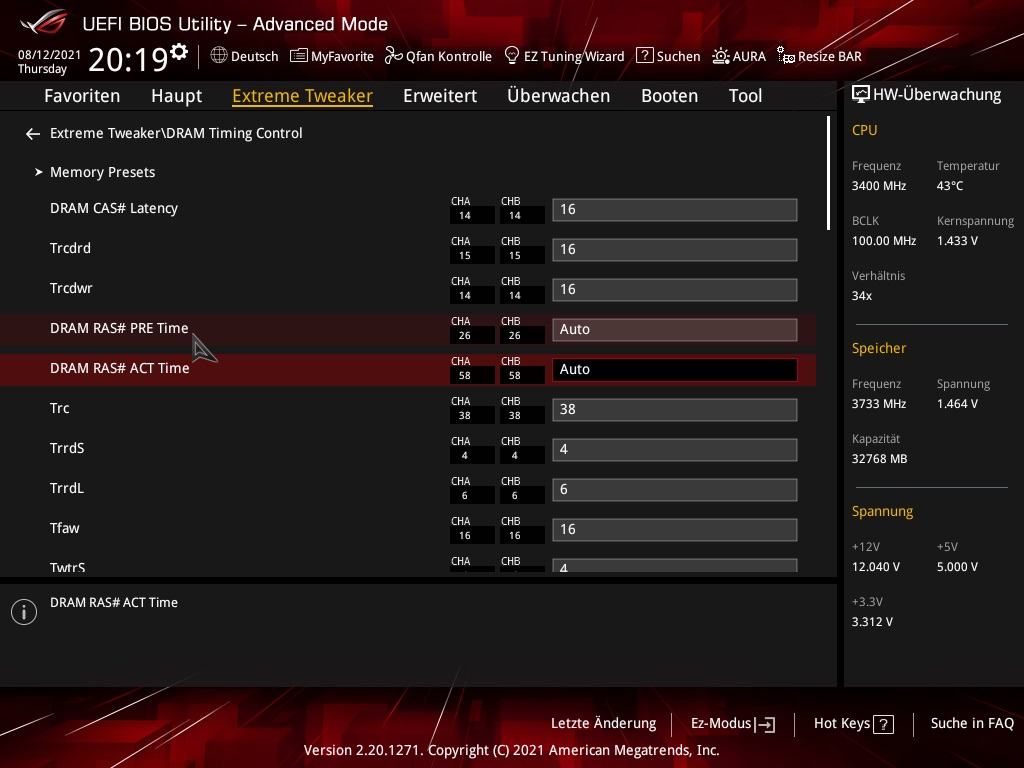Click the settings list vertical scrollbar
Screen dimensions: 1024x768
pos(828,173)
